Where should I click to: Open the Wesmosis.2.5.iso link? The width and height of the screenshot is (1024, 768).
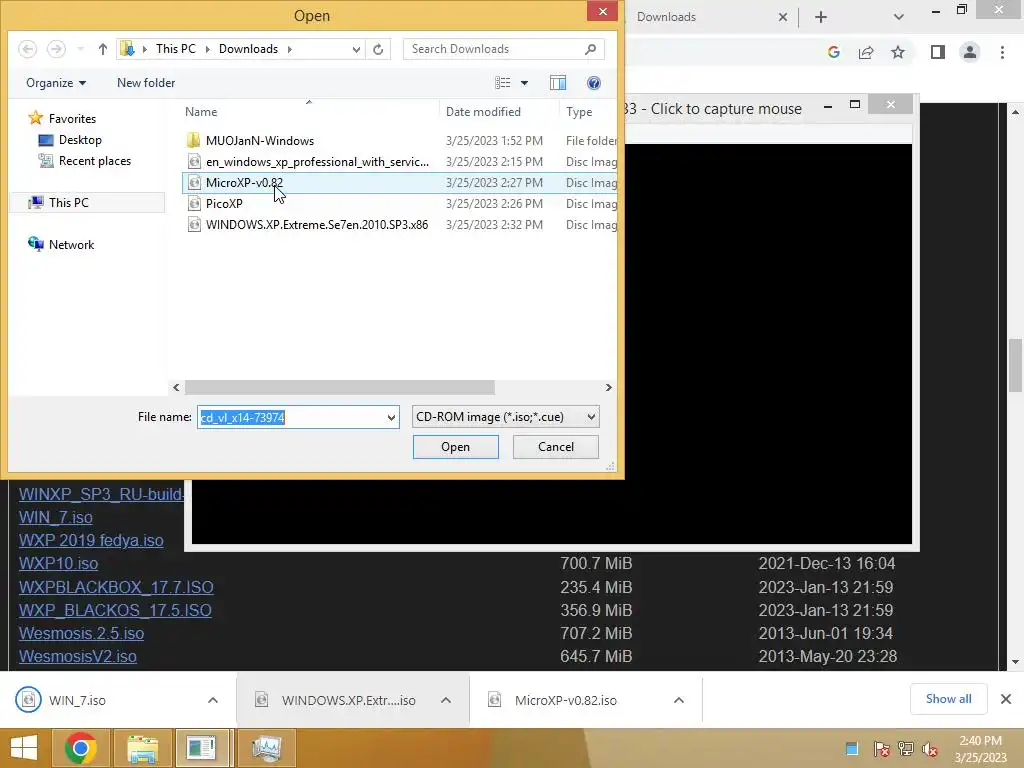point(81,633)
